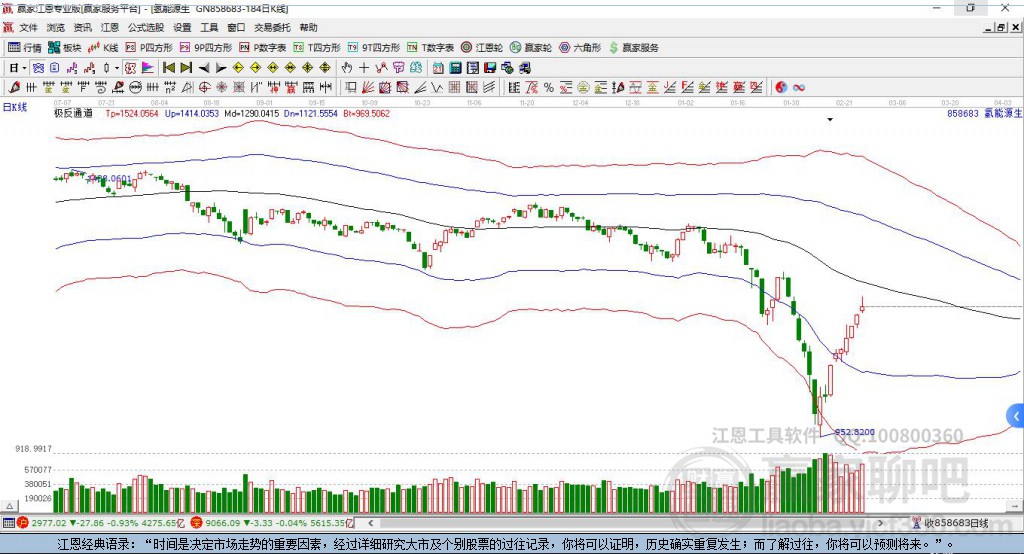Screen dimensions: 1024x554
Task: Click the status bar grid icon
Action: click(x=8, y=523)
